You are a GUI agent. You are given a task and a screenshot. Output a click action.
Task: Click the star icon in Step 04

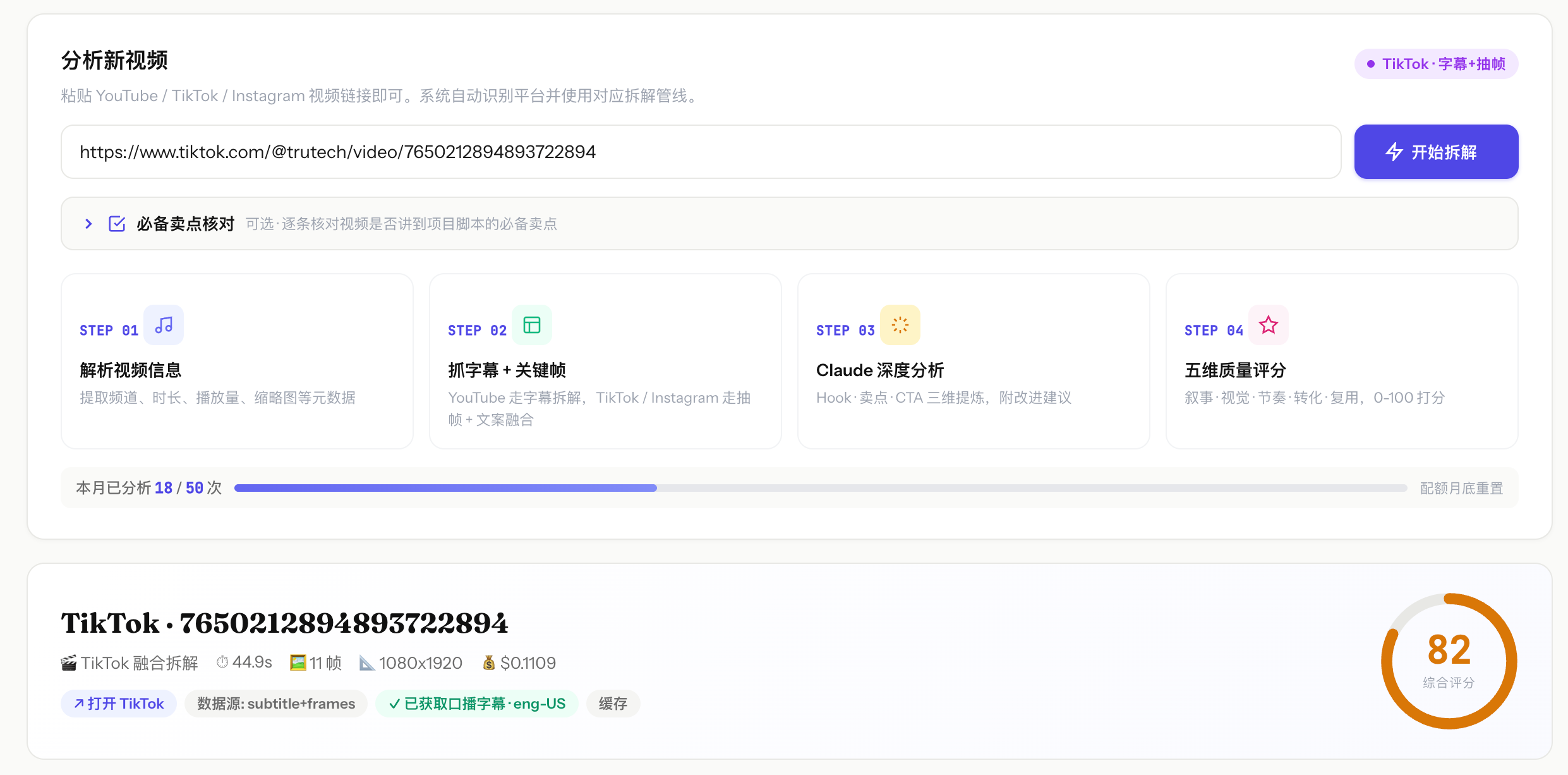[x=1269, y=325]
